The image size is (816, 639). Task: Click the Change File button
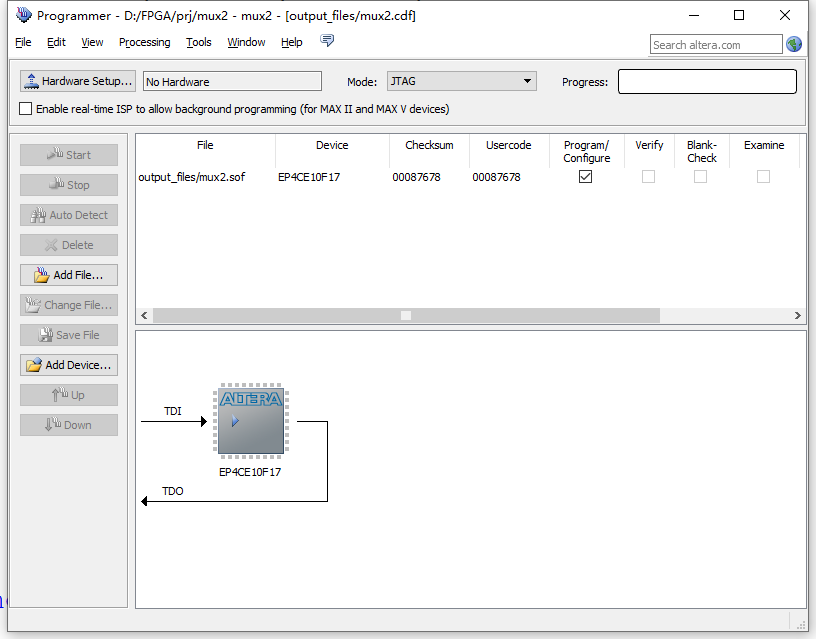pos(69,305)
